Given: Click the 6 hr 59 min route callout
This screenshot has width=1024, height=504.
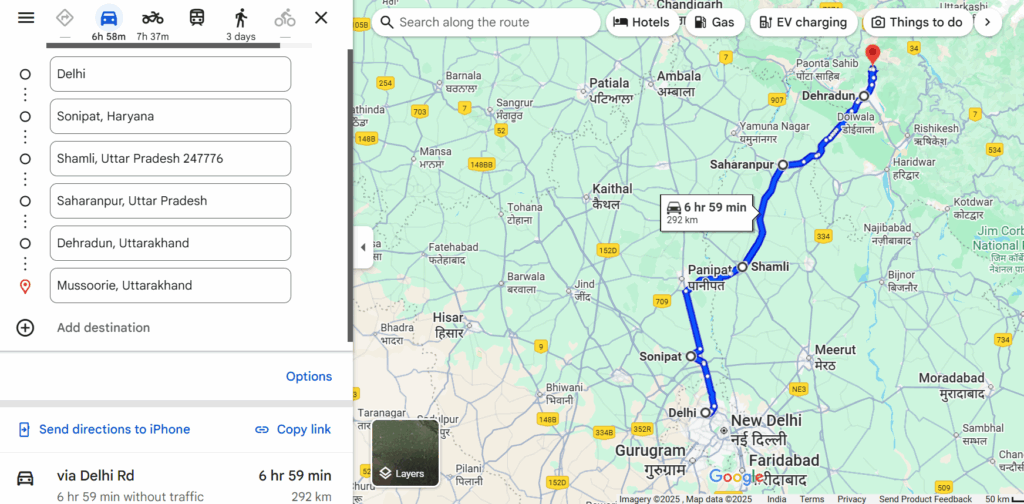Looking at the screenshot, I should (707, 213).
